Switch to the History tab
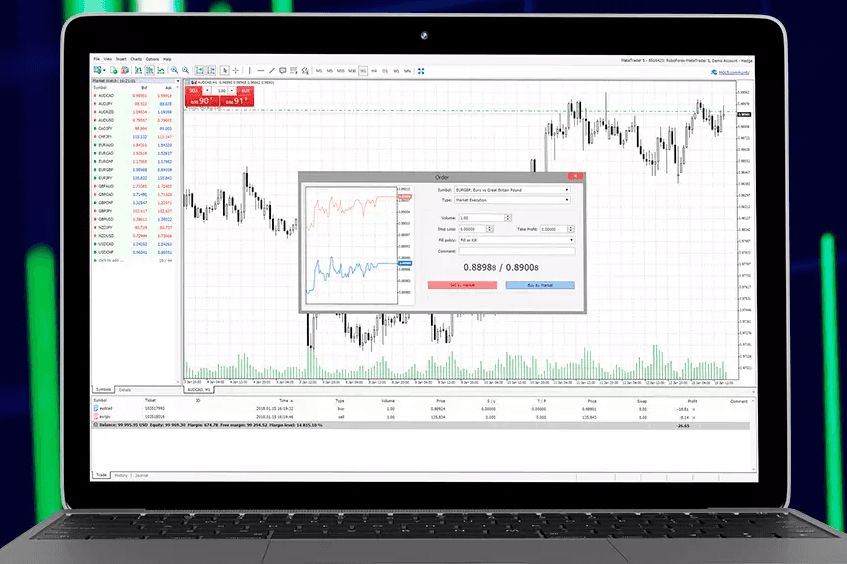 tap(121, 475)
